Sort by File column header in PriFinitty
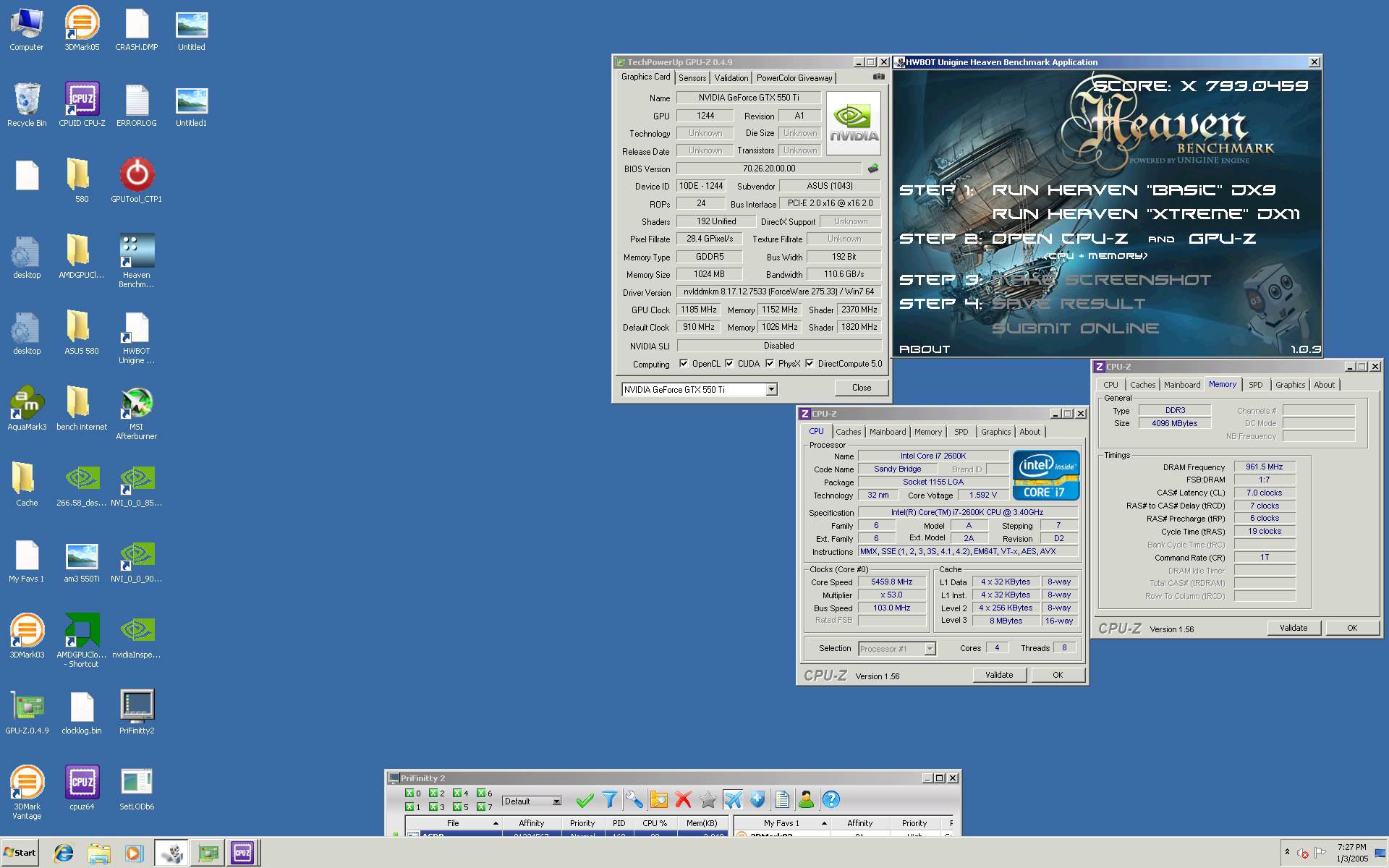This screenshot has height=868, width=1389. 454,823
